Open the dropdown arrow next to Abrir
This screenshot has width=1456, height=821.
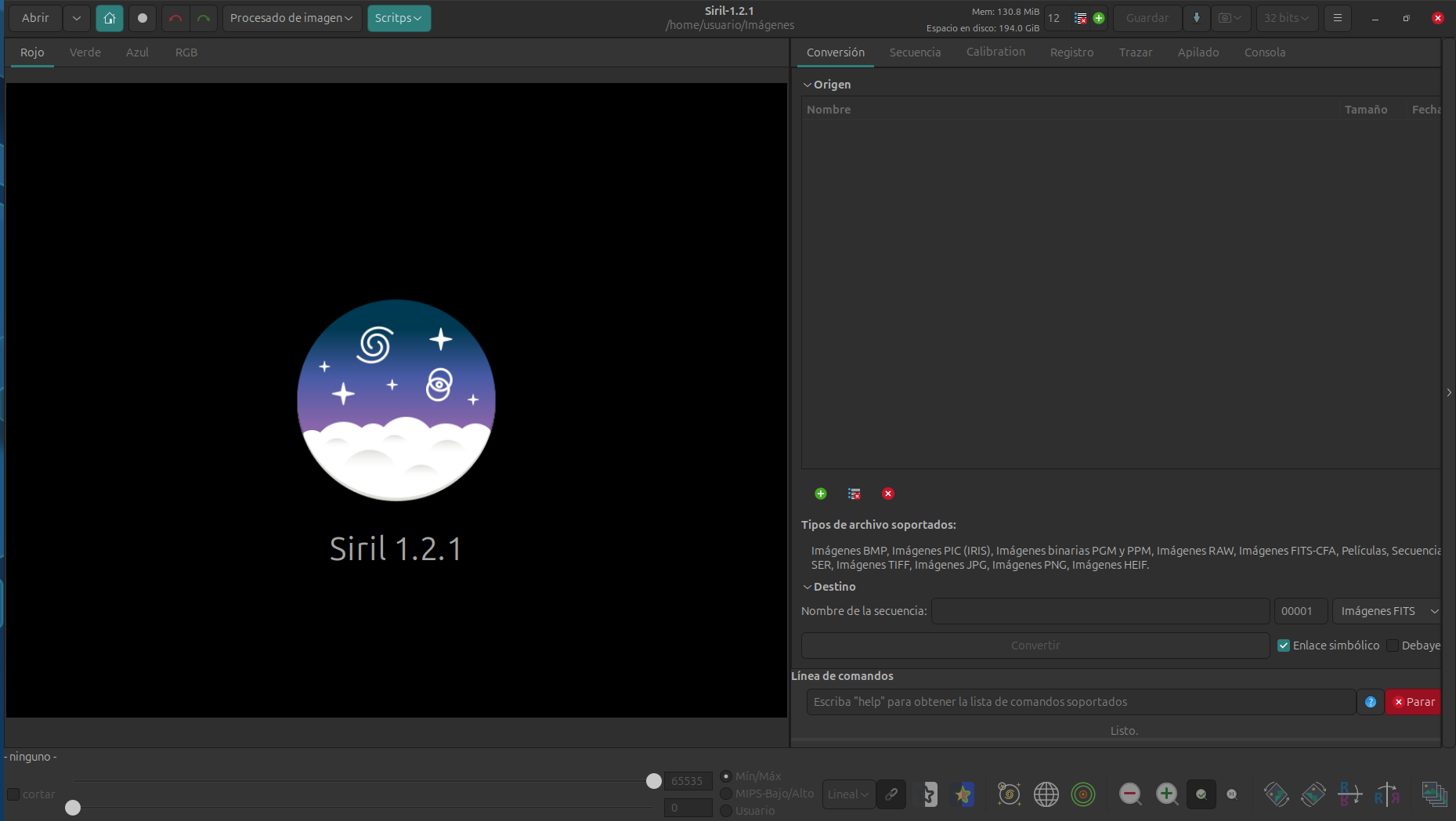tap(77, 18)
